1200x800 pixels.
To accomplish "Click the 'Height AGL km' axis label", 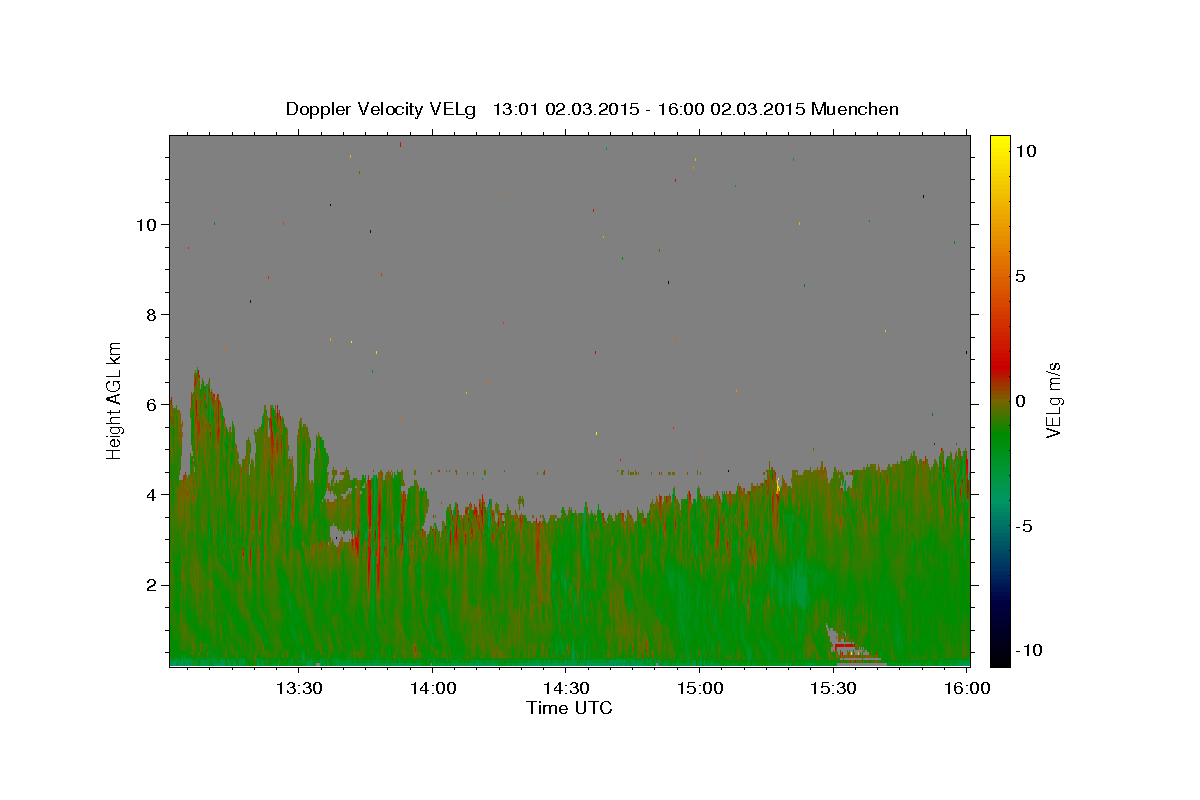I will point(114,400).
